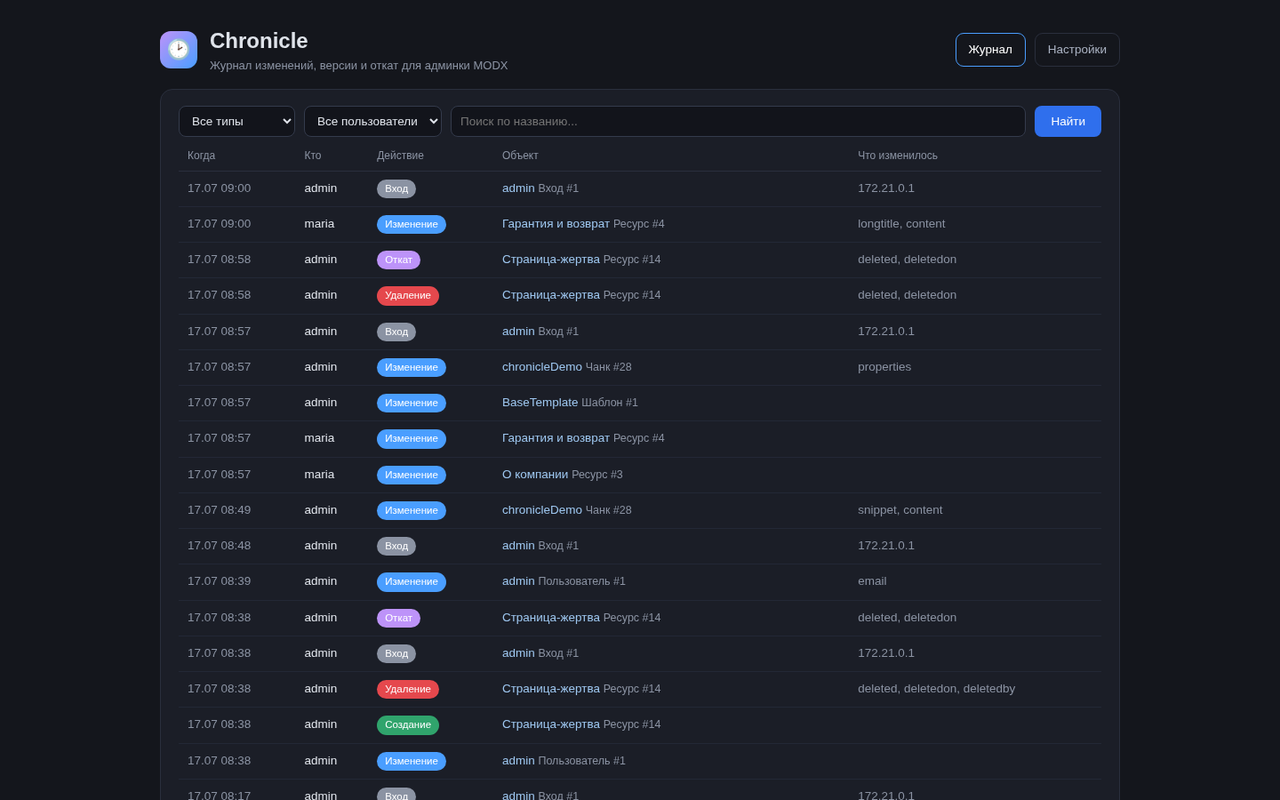This screenshot has width=1280, height=800.
Task: Click the red "Удаление" badge in the 08:58 row
Action: point(408,296)
